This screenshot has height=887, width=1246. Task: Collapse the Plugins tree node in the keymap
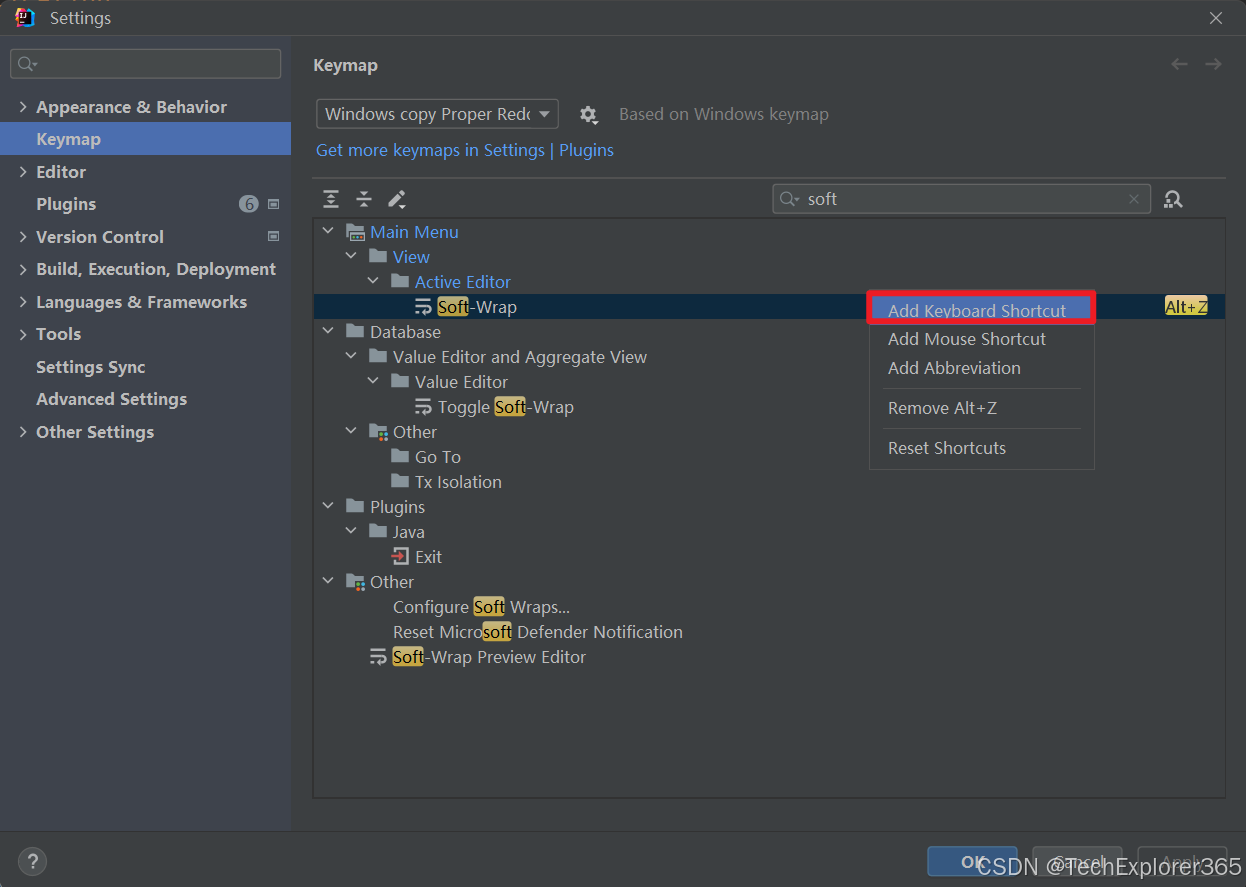tap(328, 507)
